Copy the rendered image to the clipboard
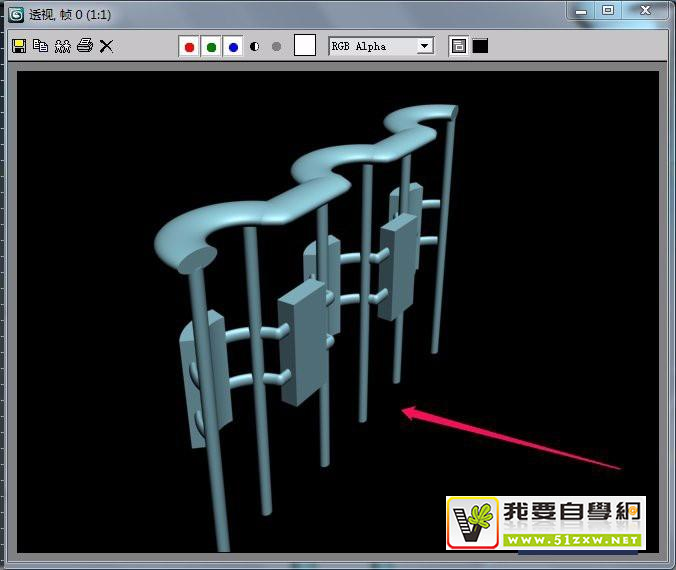This screenshot has height=570, width=676. [41, 46]
